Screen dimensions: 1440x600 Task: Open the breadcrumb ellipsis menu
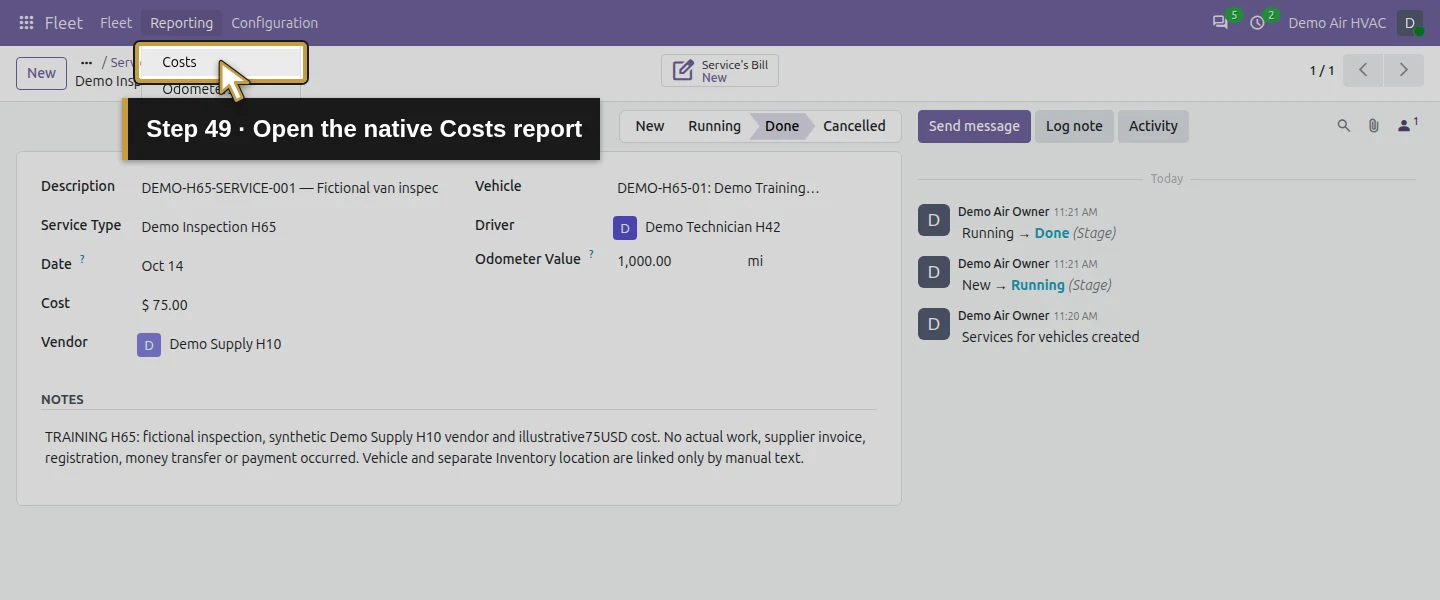pos(86,62)
